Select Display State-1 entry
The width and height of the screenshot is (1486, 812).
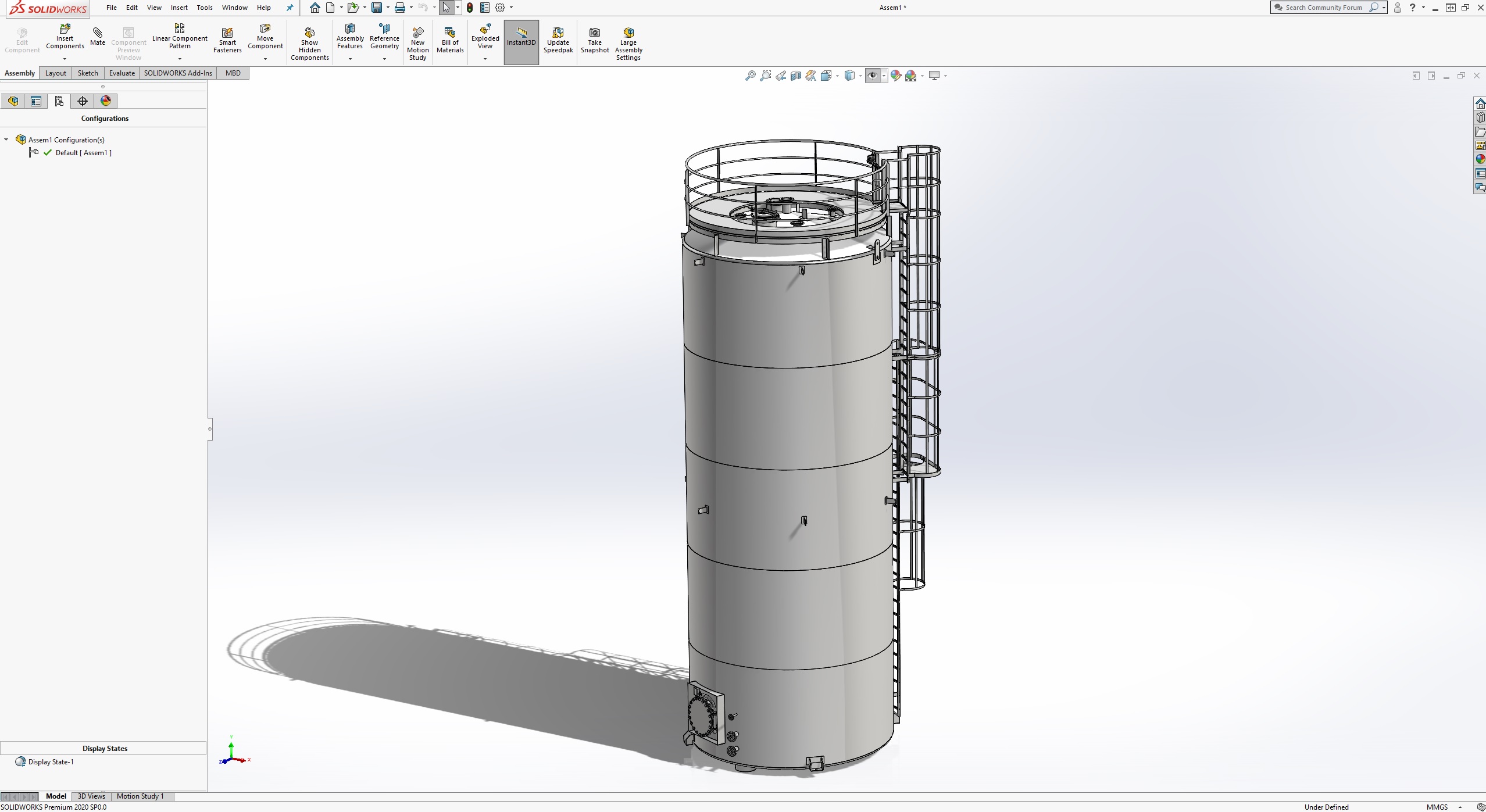[x=51, y=762]
